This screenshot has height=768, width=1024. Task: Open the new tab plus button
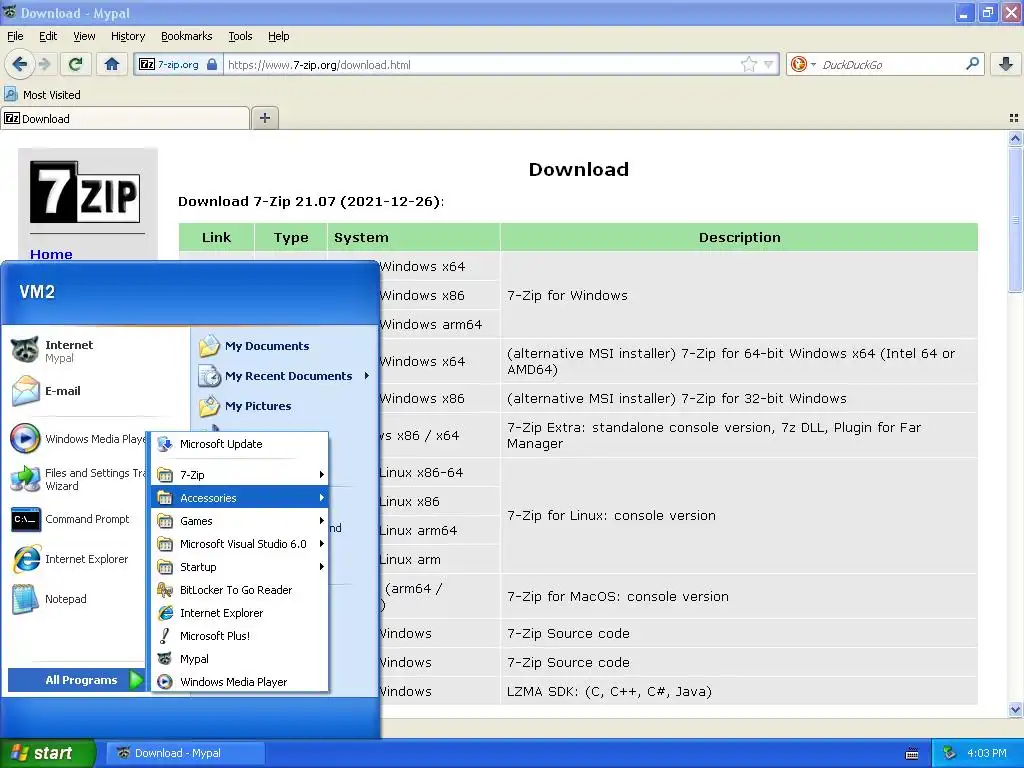(264, 118)
